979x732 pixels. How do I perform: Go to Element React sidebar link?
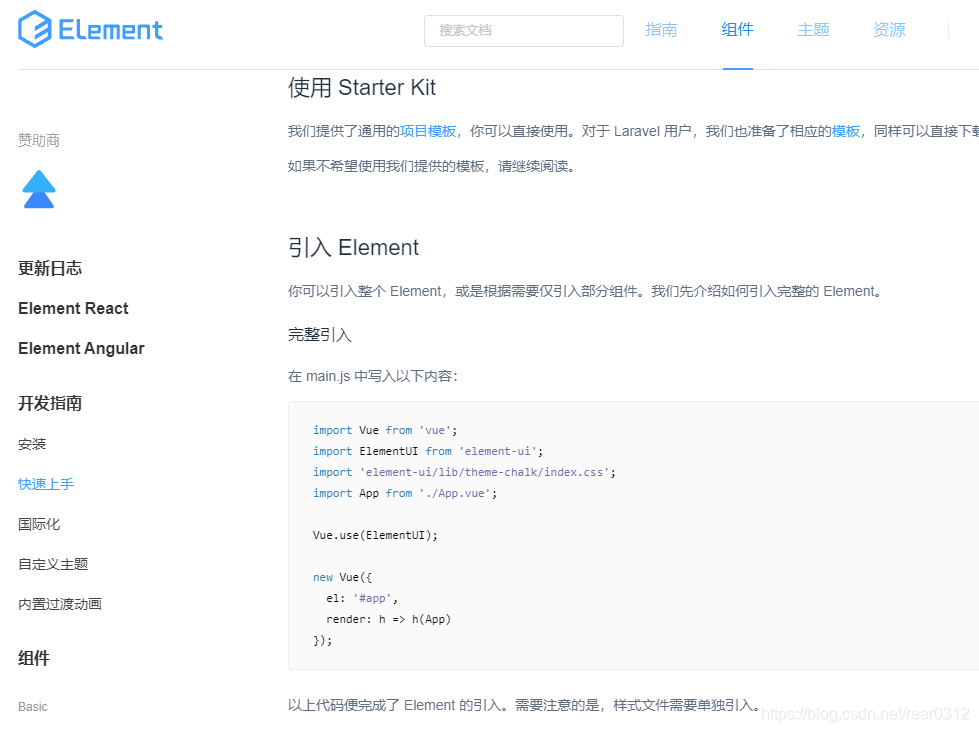tap(73, 308)
